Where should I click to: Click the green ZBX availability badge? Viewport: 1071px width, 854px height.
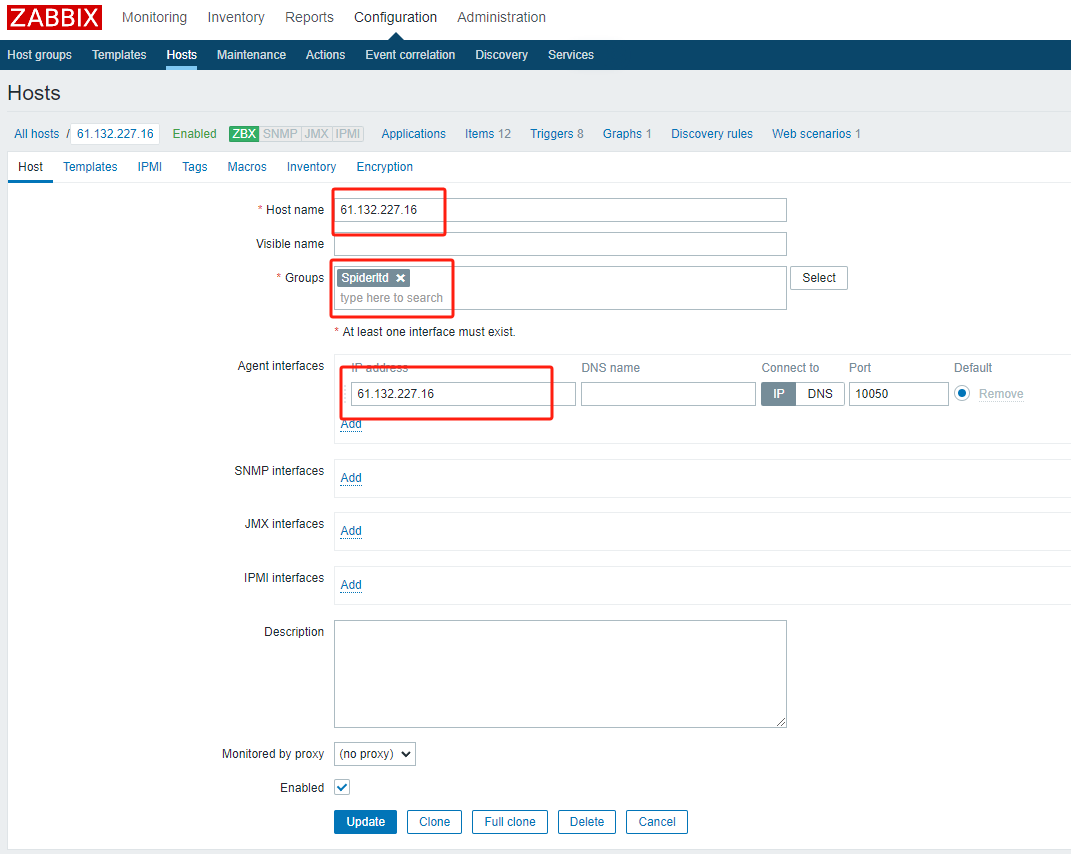[x=244, y=134]
